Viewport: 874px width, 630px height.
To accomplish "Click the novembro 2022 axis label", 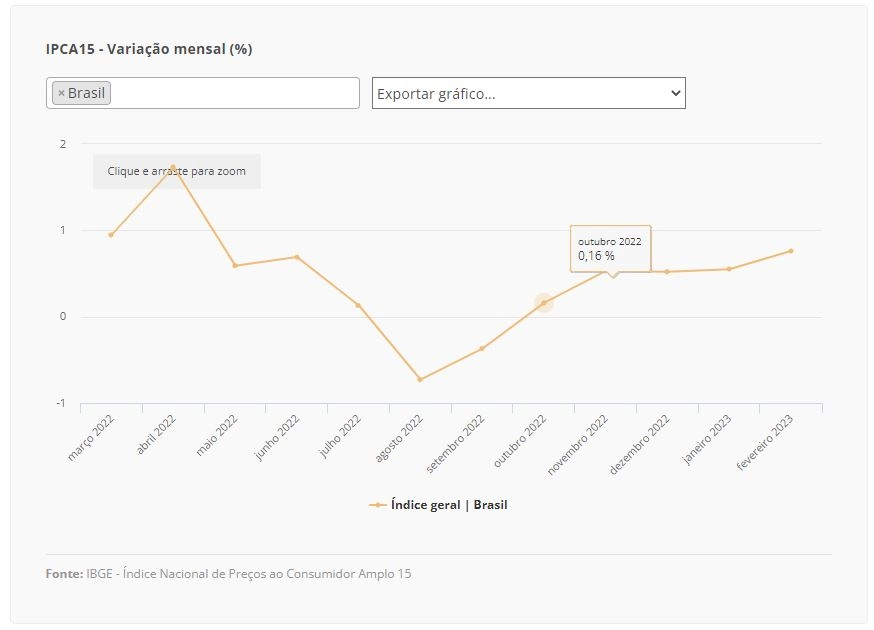I will [577, 445].
